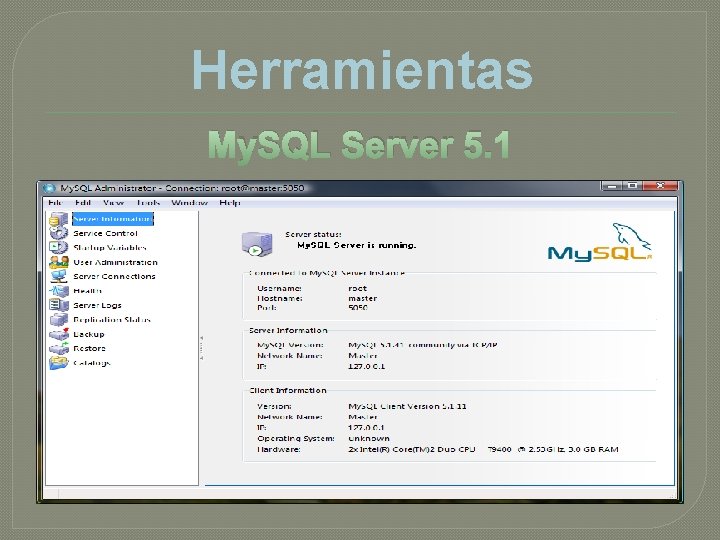Click the MySQL Administrator title bar icon
Image resolution: width=720 pixels, height=540 pixels.
point(49,188)
